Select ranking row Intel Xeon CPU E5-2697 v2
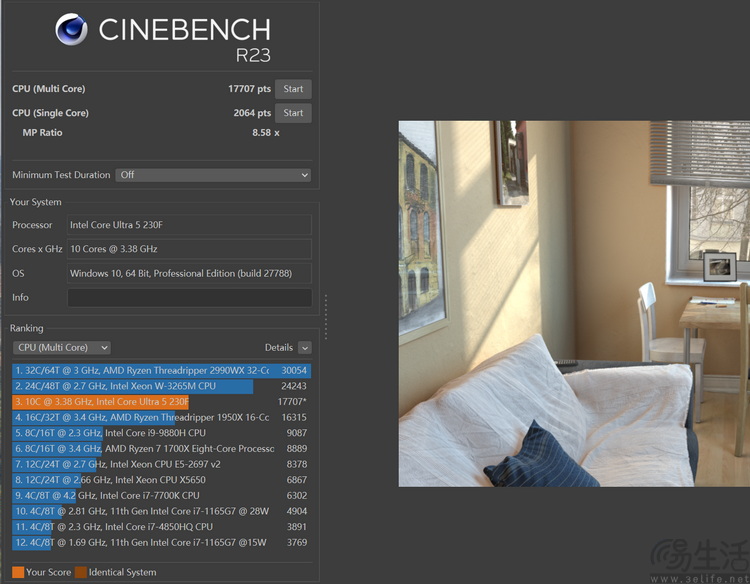The height and width of the screenshot is (584, 750). click(162, 464)
